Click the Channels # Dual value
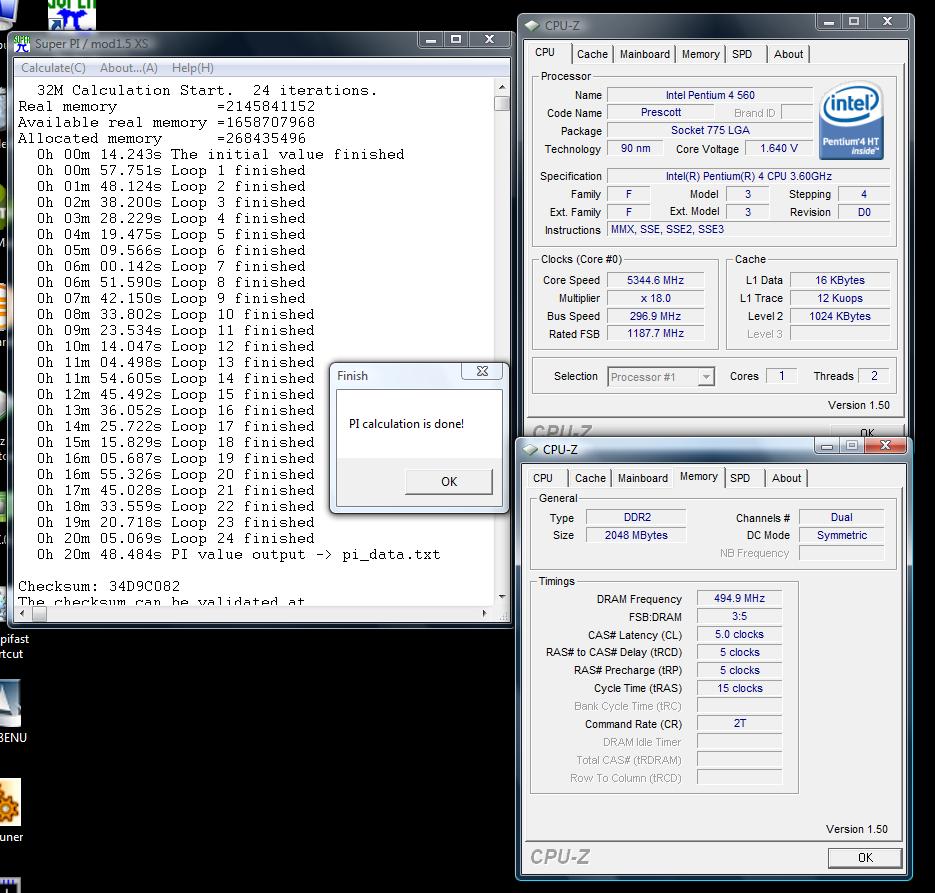The width and height of the screenshot is (935, 893). coord(841,517)
